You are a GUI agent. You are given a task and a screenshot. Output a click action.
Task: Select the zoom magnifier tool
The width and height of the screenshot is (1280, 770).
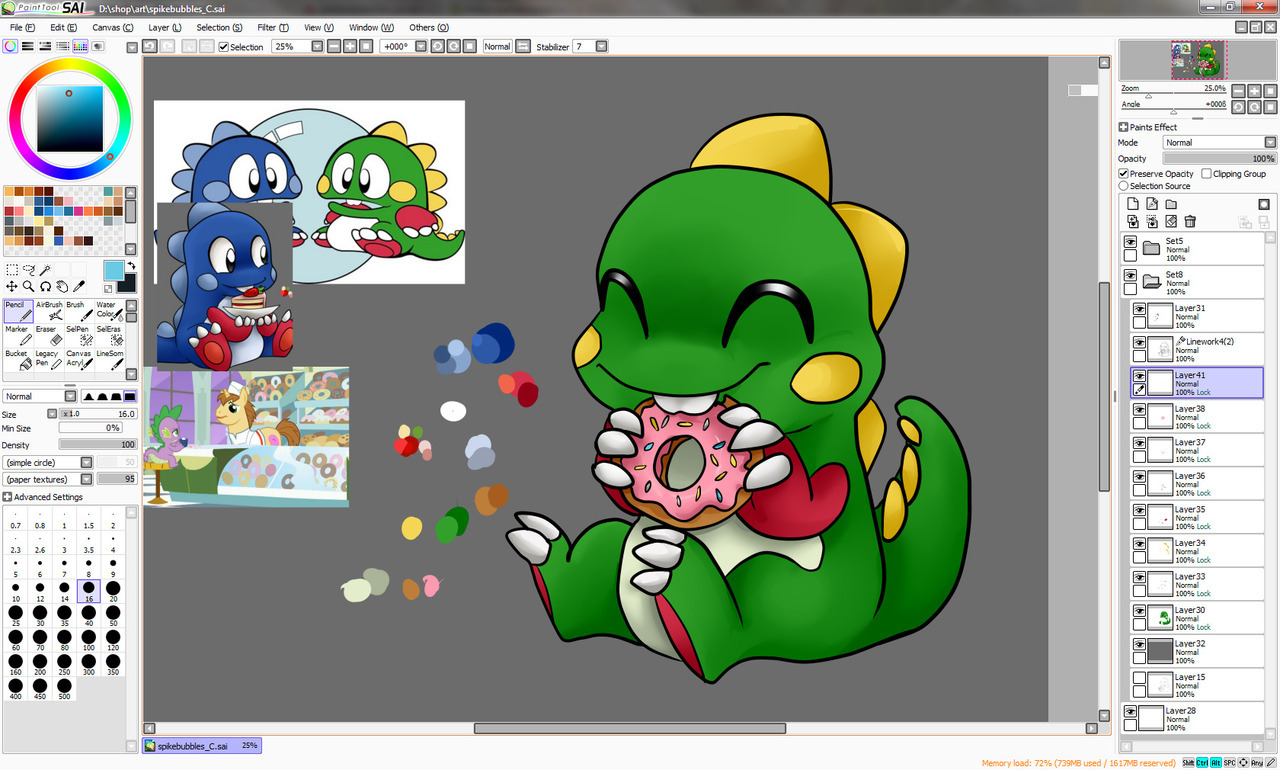point(29,286)
